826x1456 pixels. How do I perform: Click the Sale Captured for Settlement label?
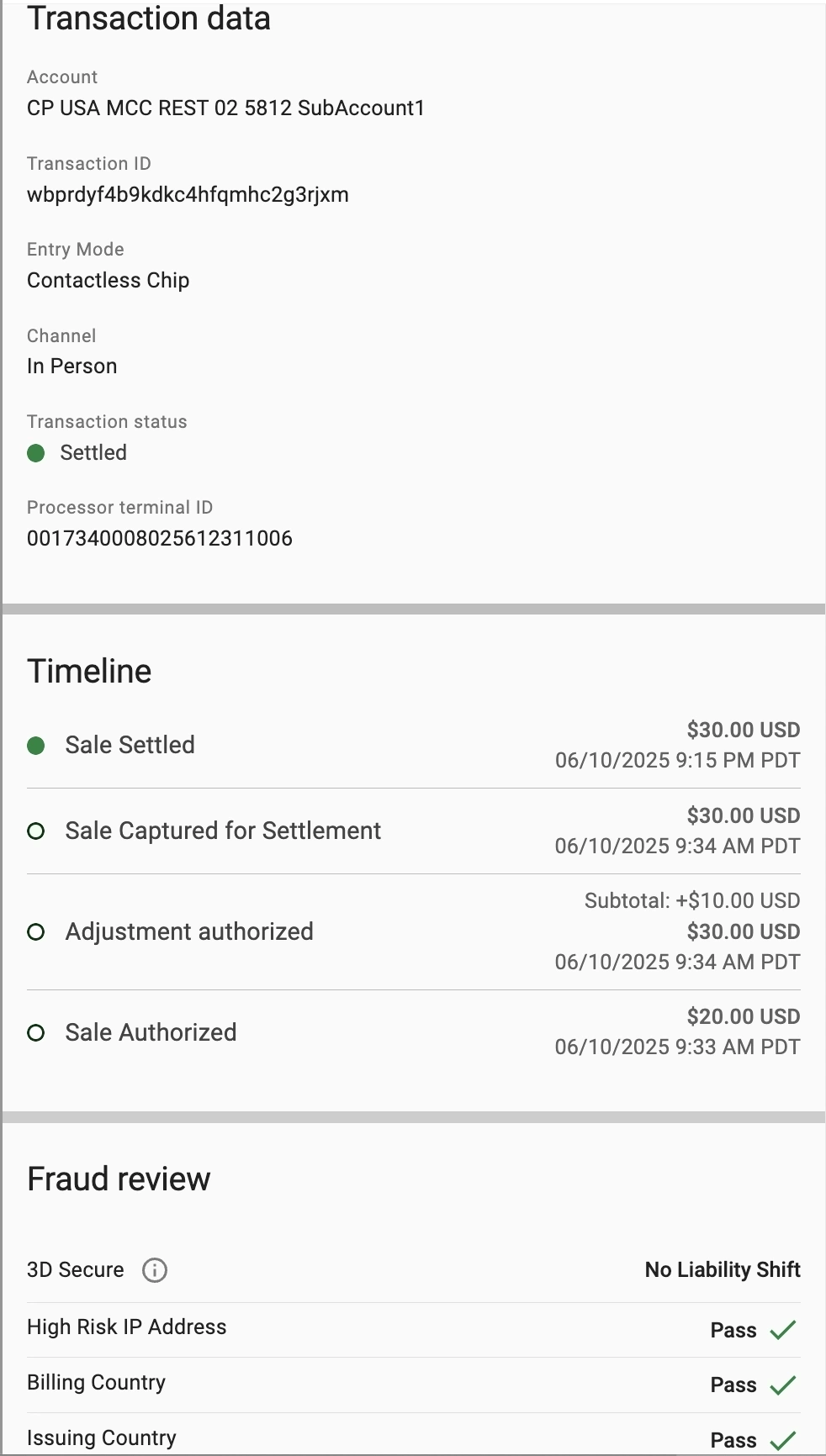click(x=223, y=831)
